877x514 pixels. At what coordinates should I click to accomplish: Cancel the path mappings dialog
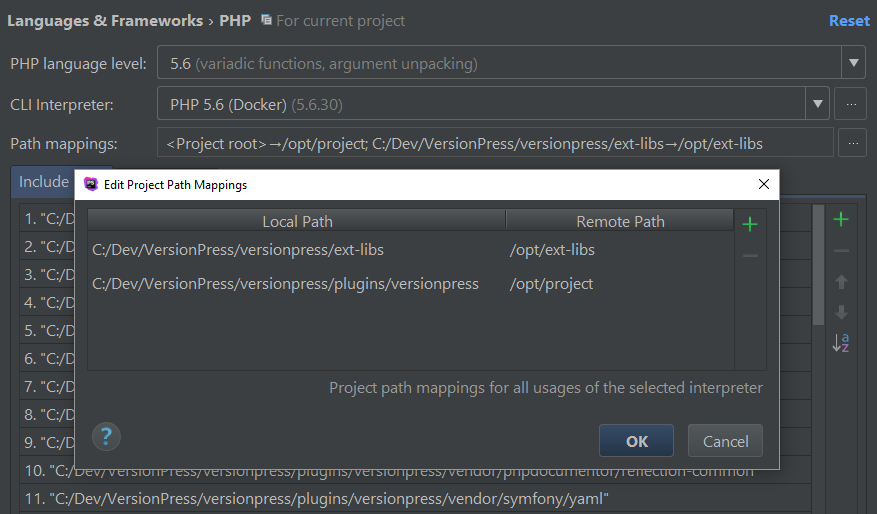[725, 441]
